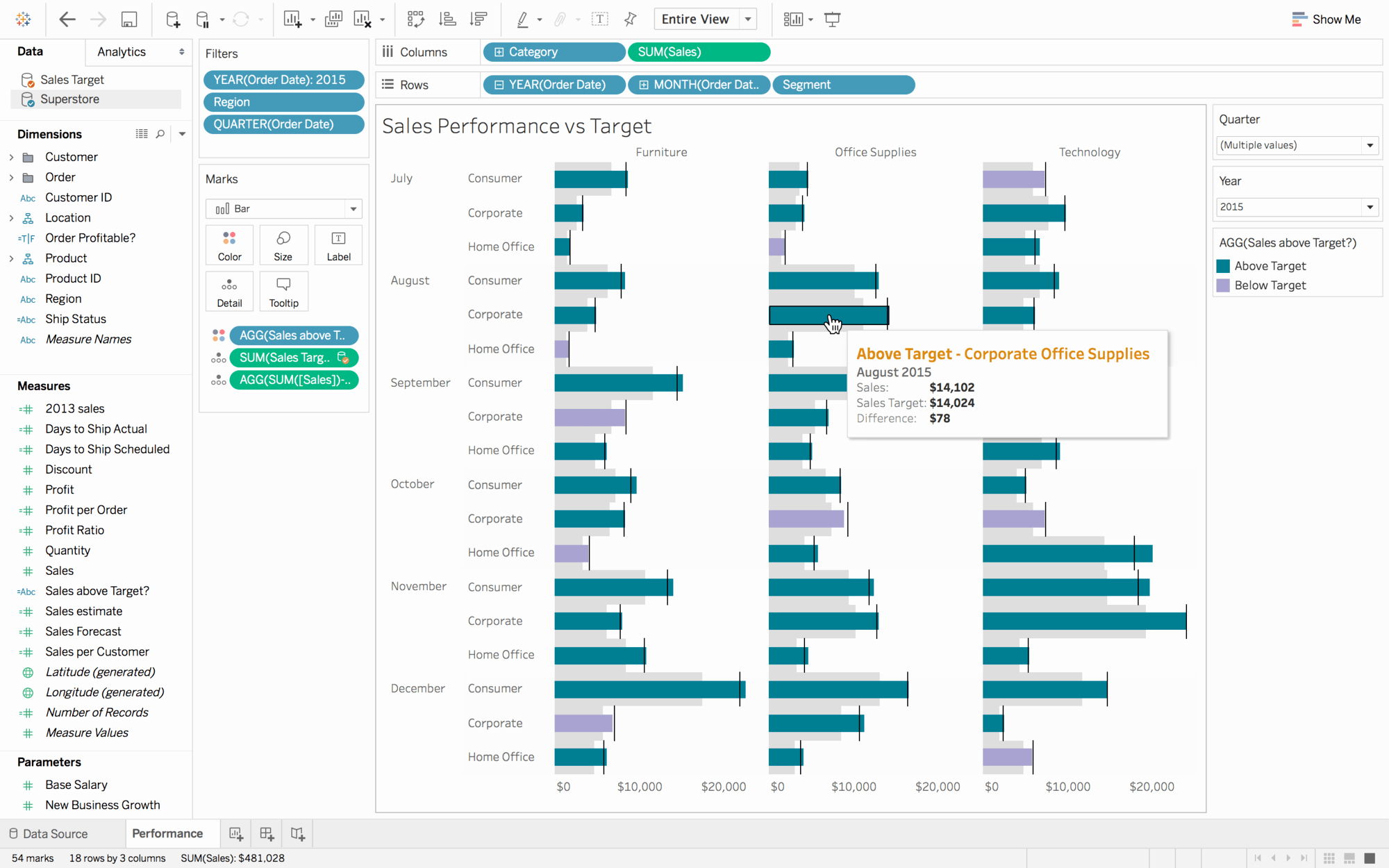Select the Performance tab
The width and height of the screenshot is (1389, 868).
(167, 833)
